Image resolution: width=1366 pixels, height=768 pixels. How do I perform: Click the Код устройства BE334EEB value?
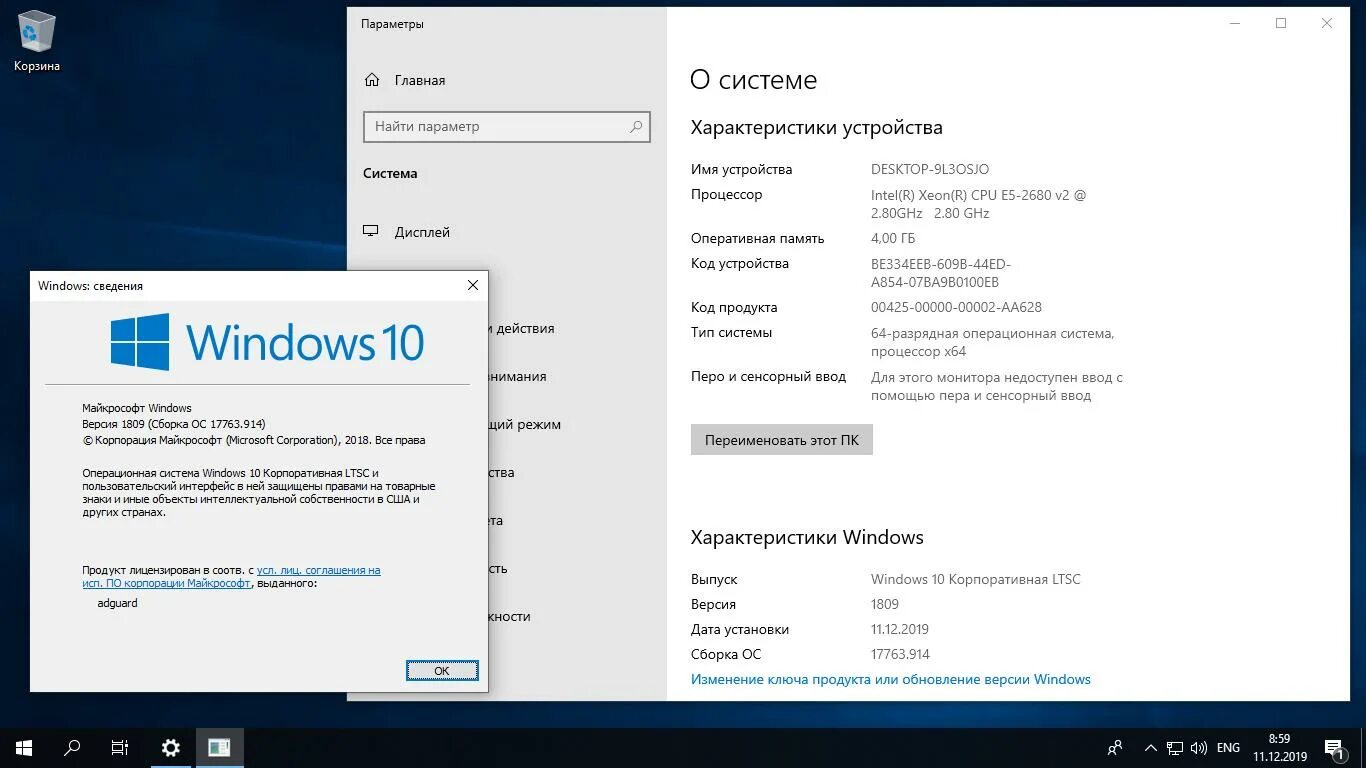click(x=941, y=273)
